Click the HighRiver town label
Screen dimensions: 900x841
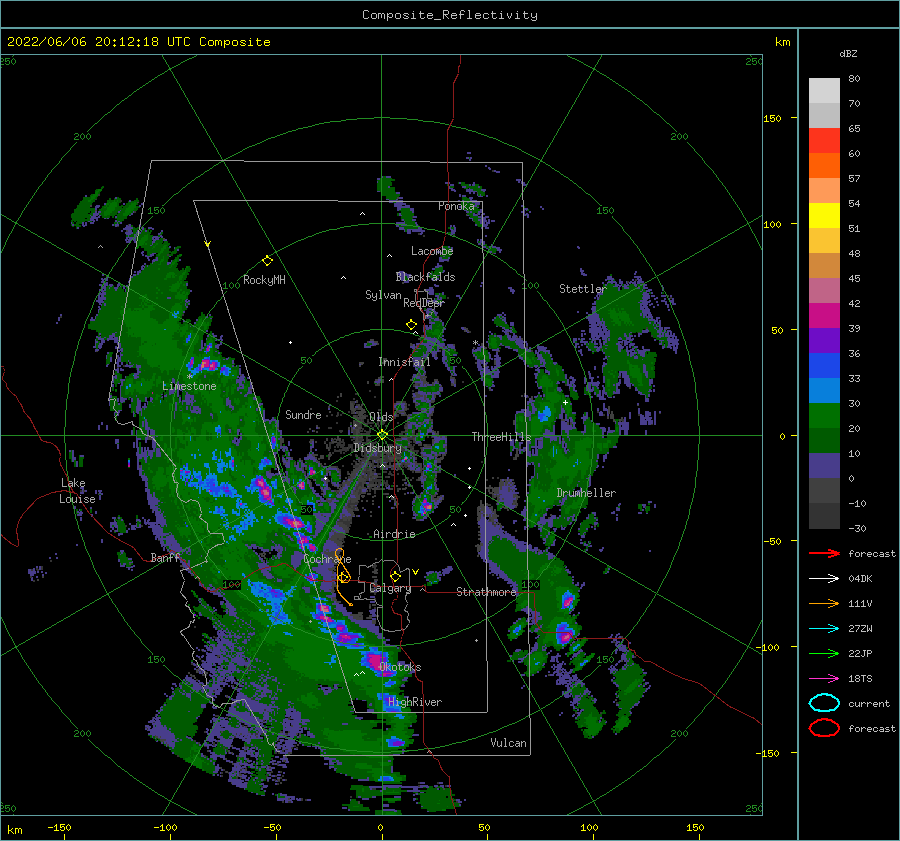pos(415,702)
